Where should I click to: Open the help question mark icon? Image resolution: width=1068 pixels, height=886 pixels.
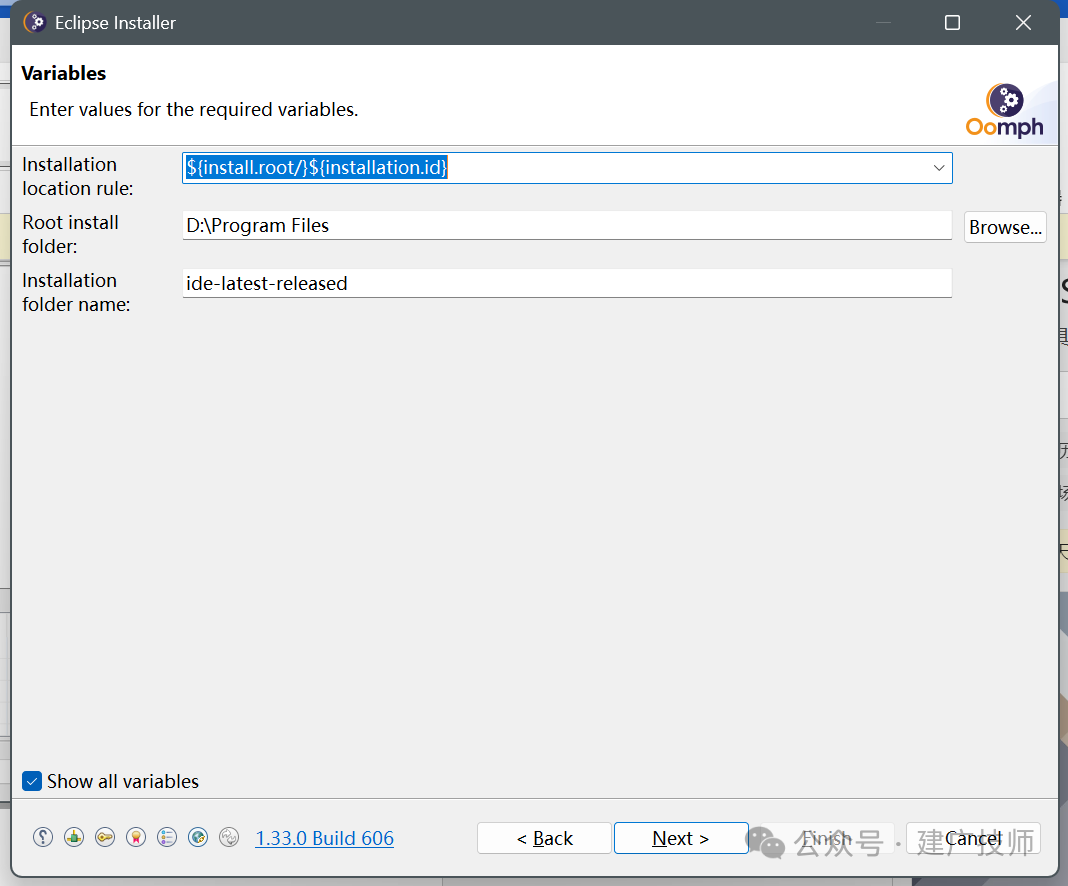coord(43,837)
